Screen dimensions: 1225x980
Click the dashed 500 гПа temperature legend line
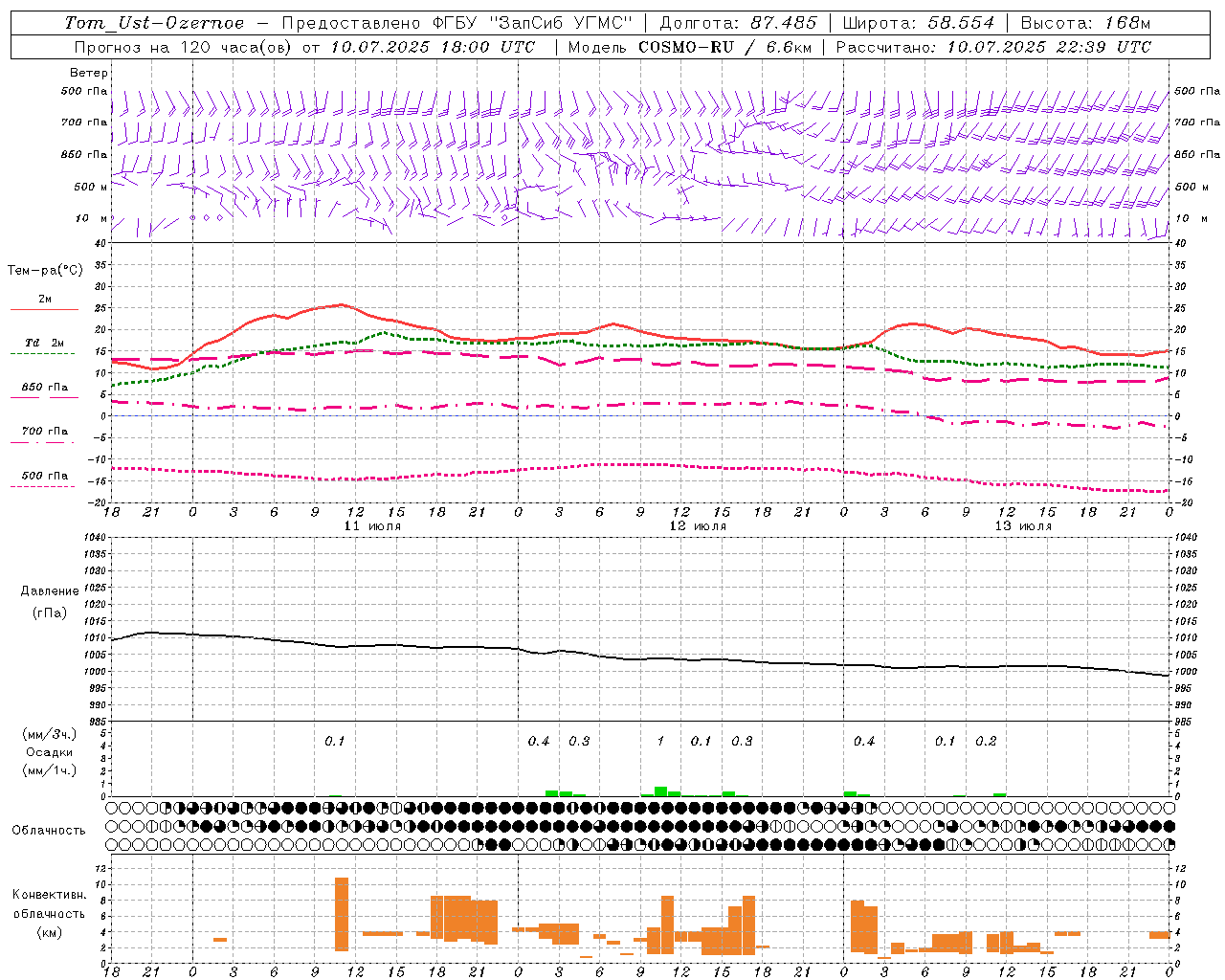point(43,487)
